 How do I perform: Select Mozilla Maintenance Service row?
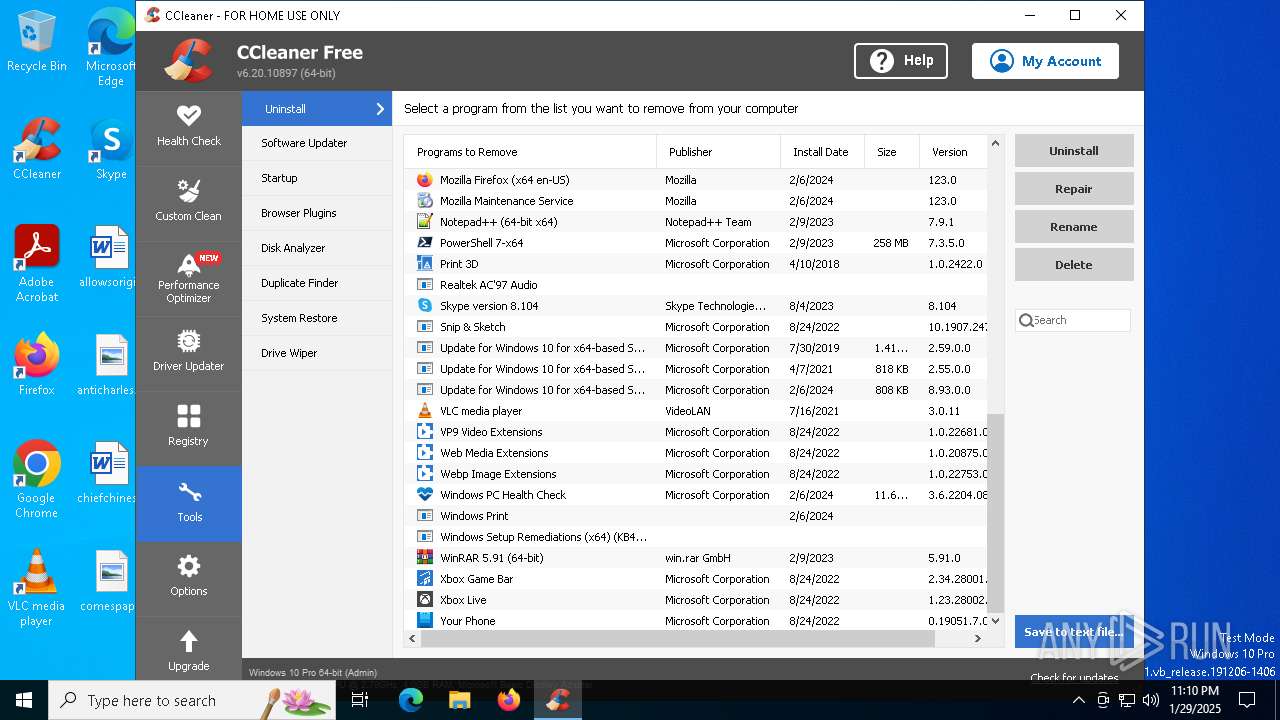pyautogui.click(x=696, y=201)
